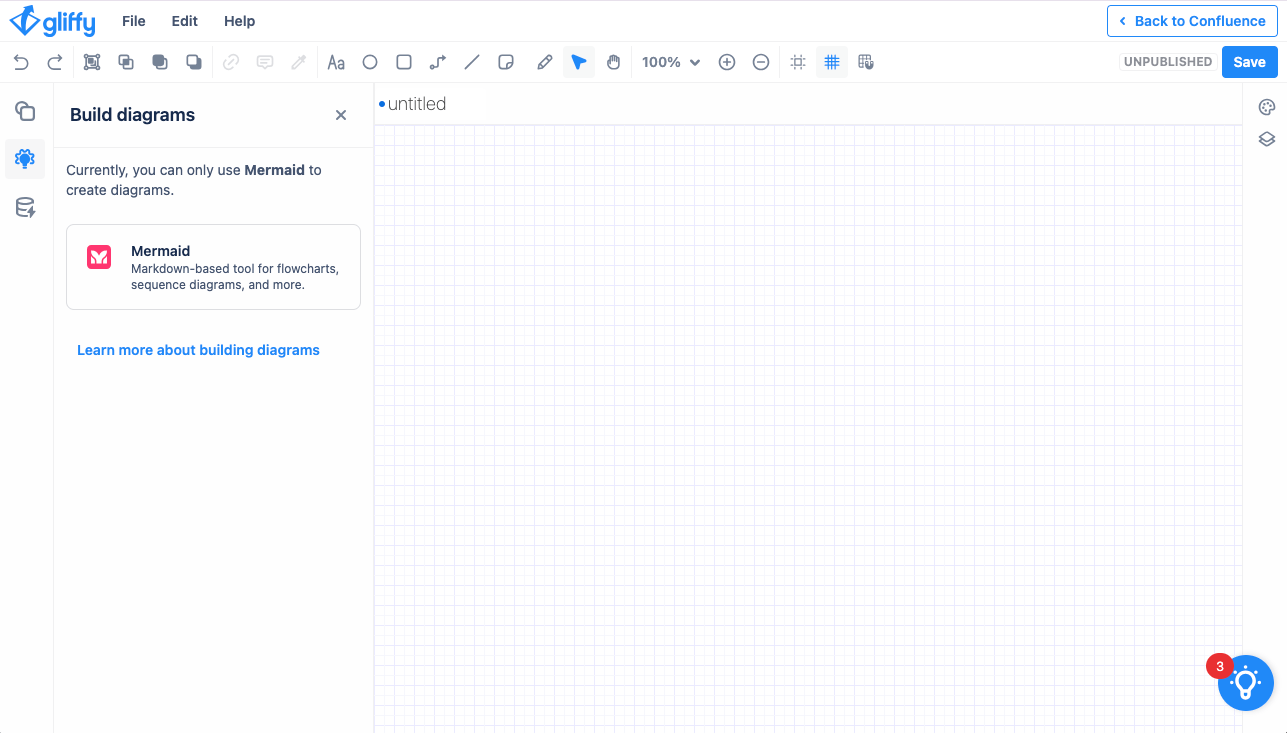The width and height of the screenshot is (1287, 733).
Task: Toggle the drawing guides icon
Action: 797,62
